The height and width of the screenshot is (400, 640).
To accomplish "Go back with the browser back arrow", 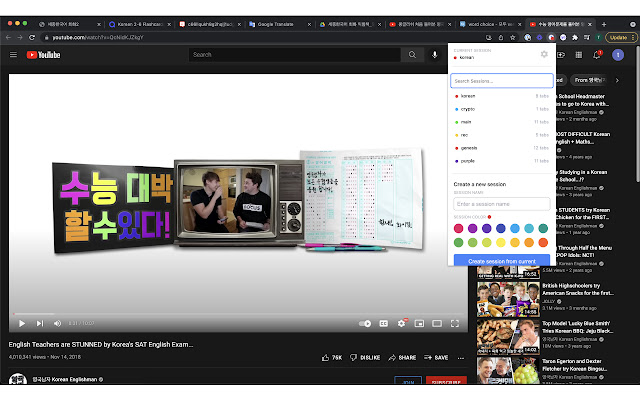I will tap(9, 37).
